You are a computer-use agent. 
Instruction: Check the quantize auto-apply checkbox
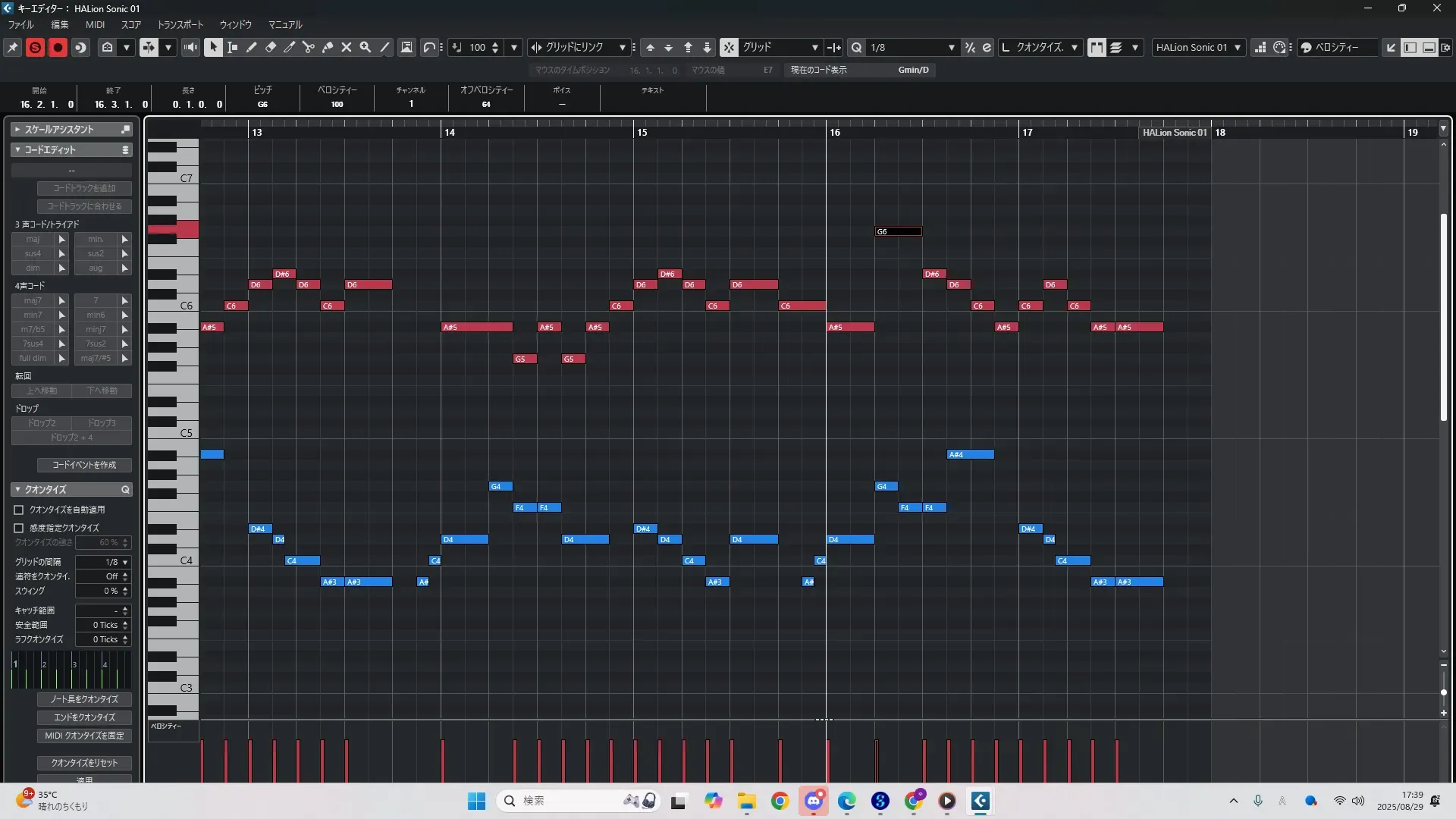[x=19, y=510]
